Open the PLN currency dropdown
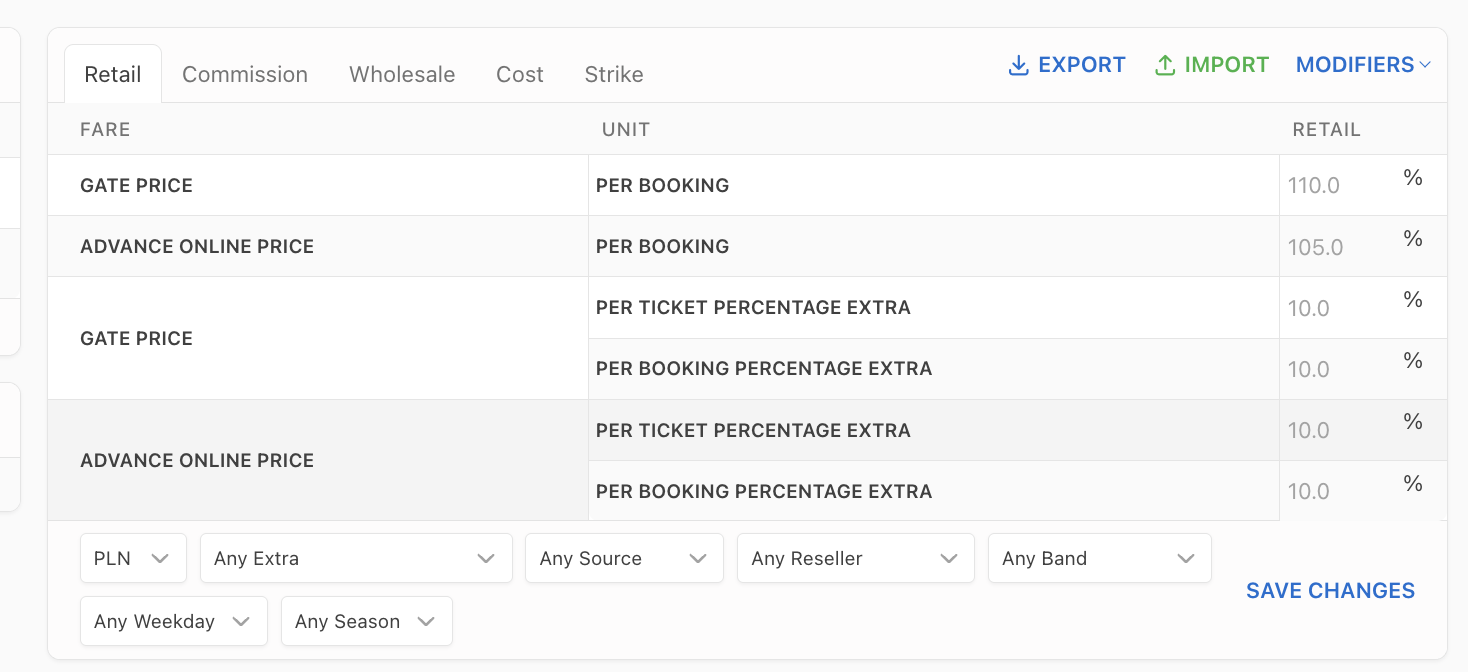Screen dimensions: 1468x672 click(x=133, y=558)
